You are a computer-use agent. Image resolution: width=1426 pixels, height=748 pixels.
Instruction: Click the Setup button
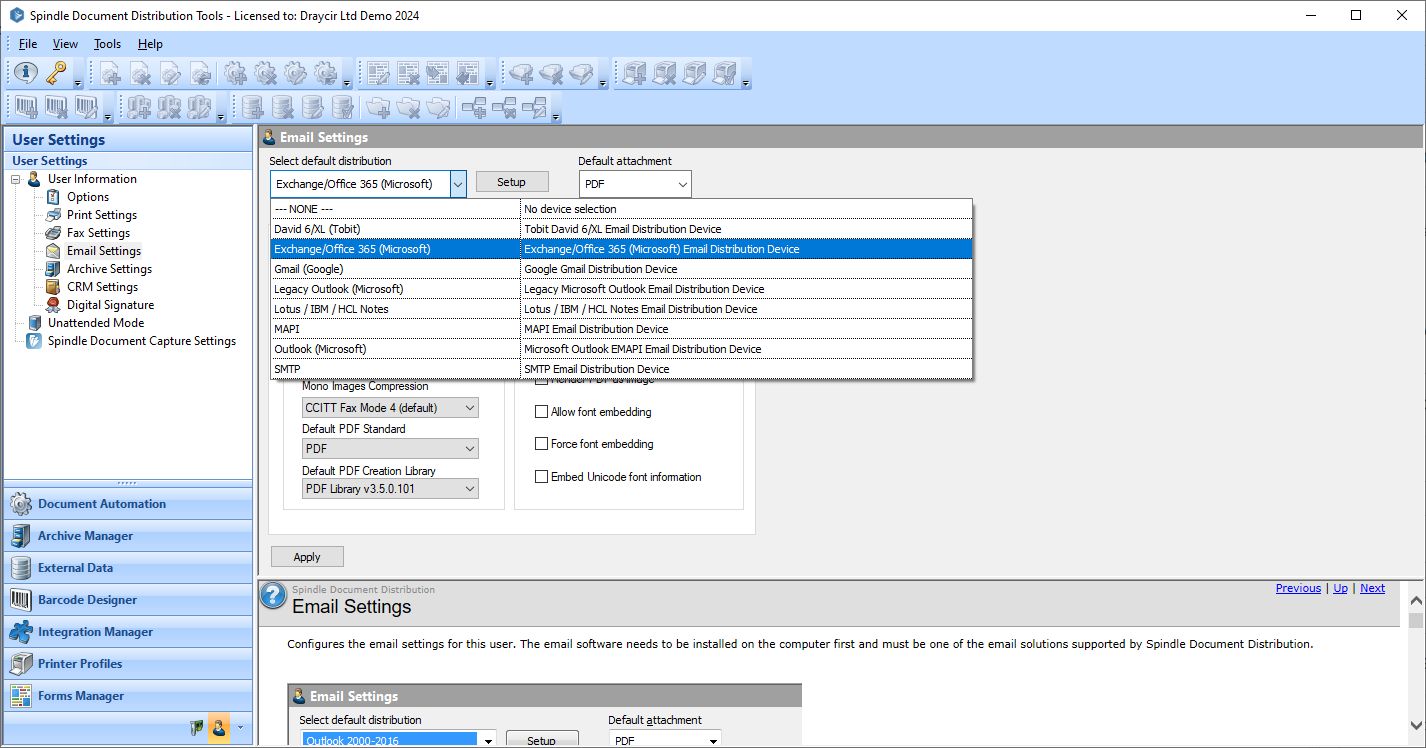[x=512, y=182]
